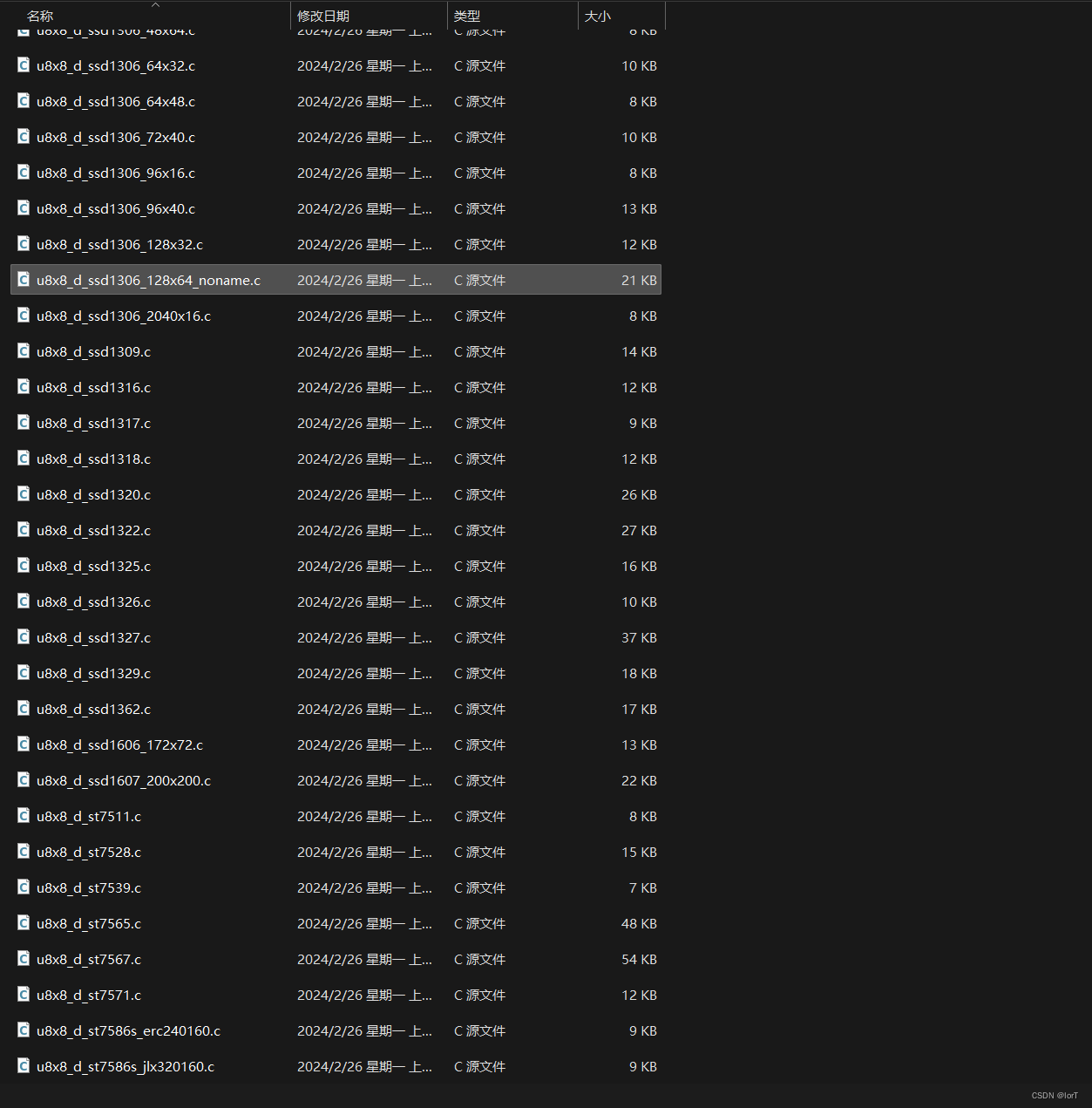Select the icon of u8x8_d_ssd1318.c
This screenshot has height=1108, width=1092.
[24, 459]
